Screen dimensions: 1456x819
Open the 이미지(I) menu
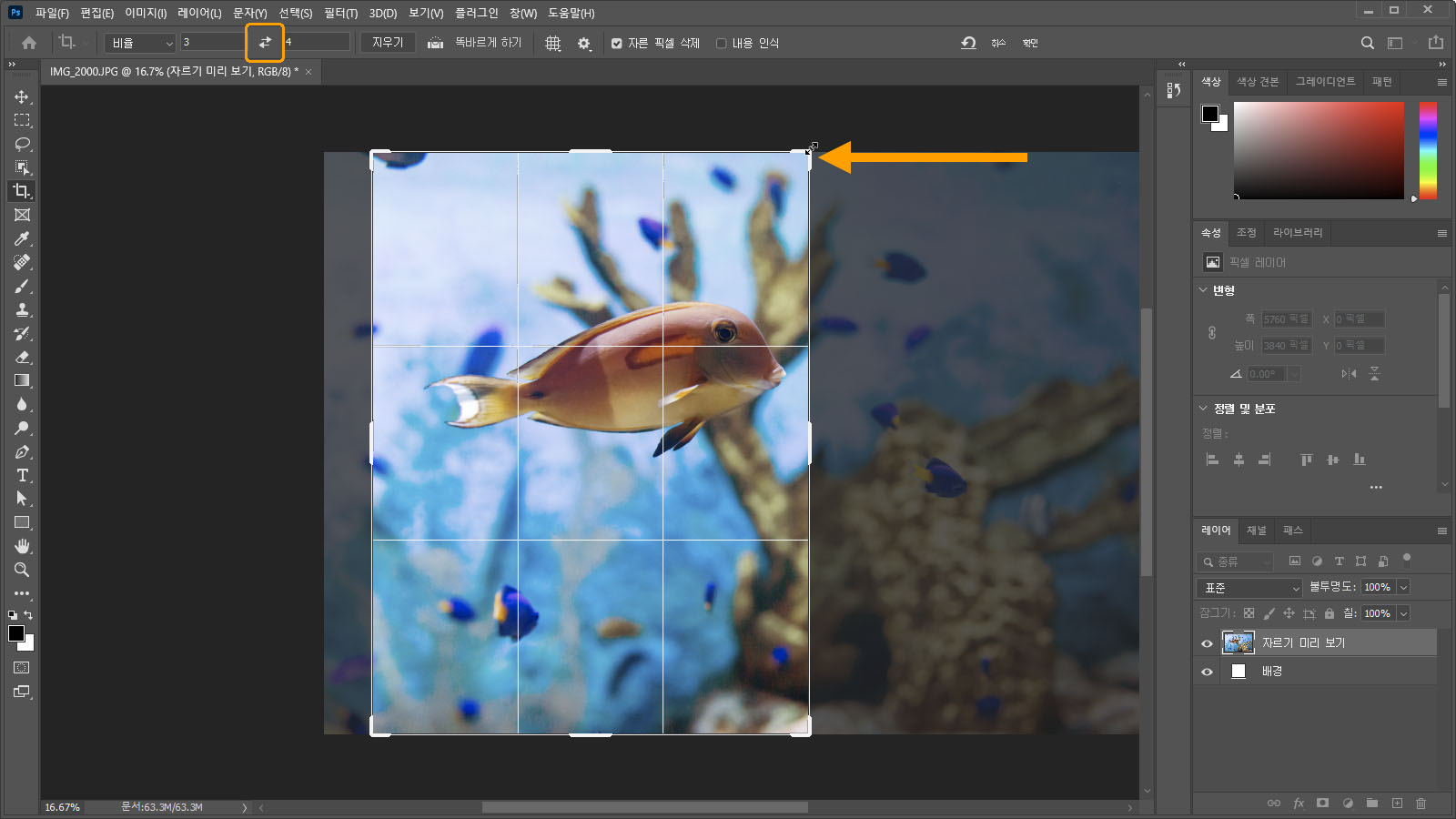pos(146,13)
